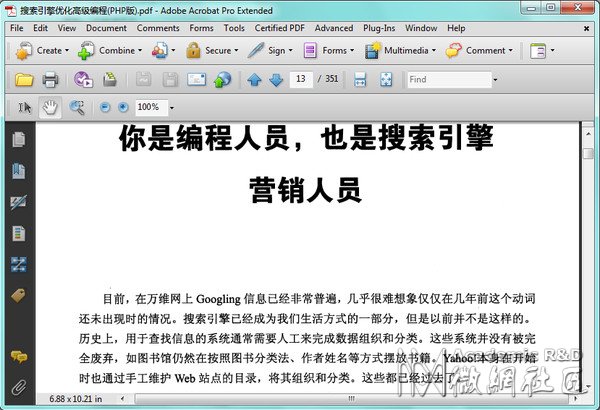Click the Preflight checkmark icon
The height and width of the screenshot is (410, 600).
(x=83, y=80)
